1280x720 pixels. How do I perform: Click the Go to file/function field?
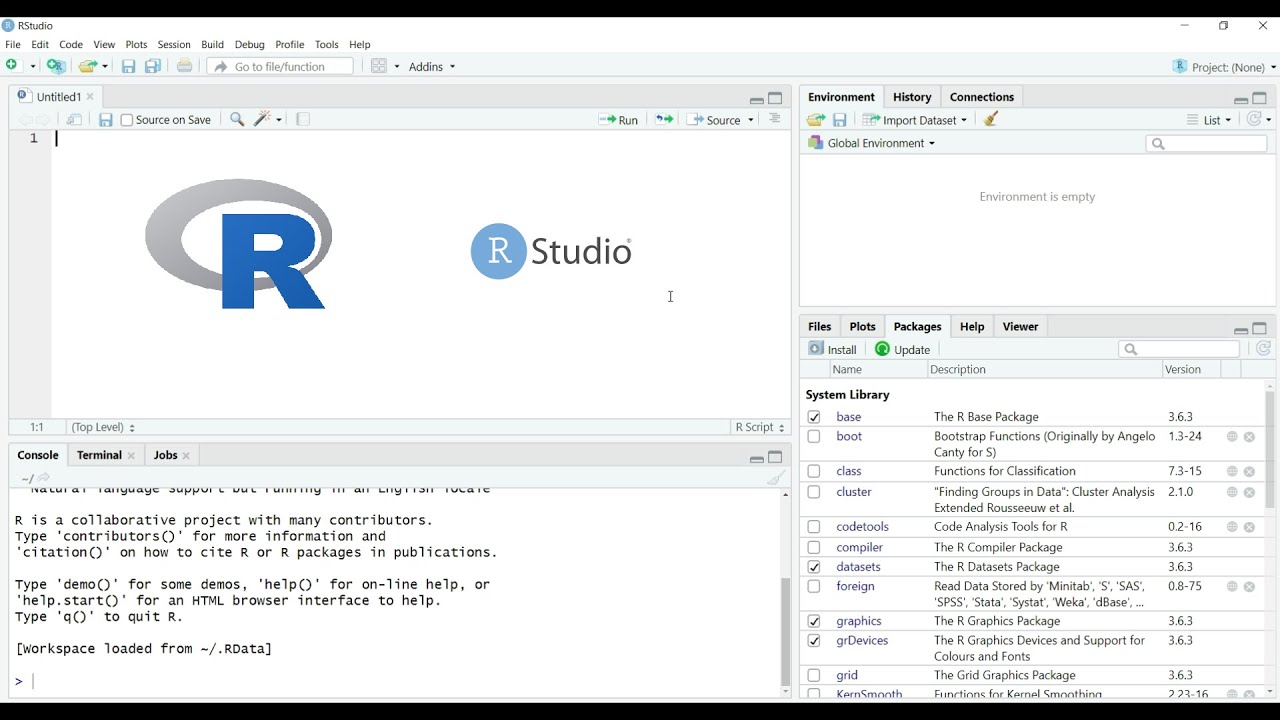pos(280,67)
